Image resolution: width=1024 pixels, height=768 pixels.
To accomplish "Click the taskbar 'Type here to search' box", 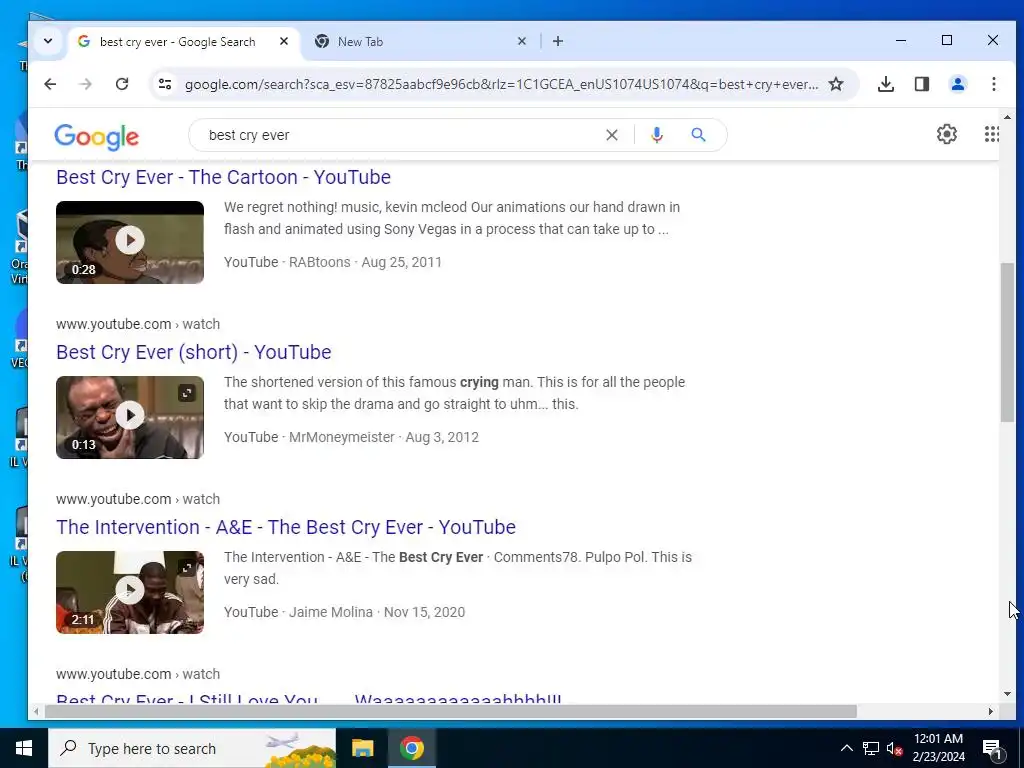I will (192, 748).
